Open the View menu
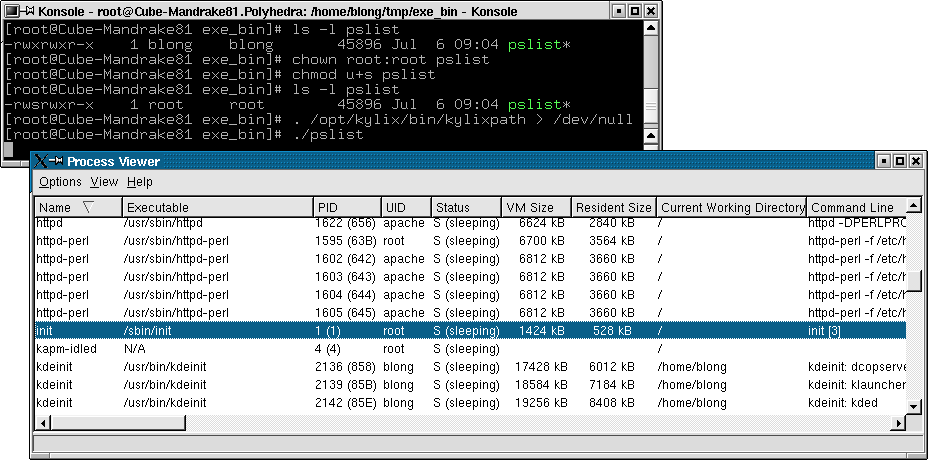Viewport: 928px width, 460px height. pyautogui.click(x=104, y=182)
